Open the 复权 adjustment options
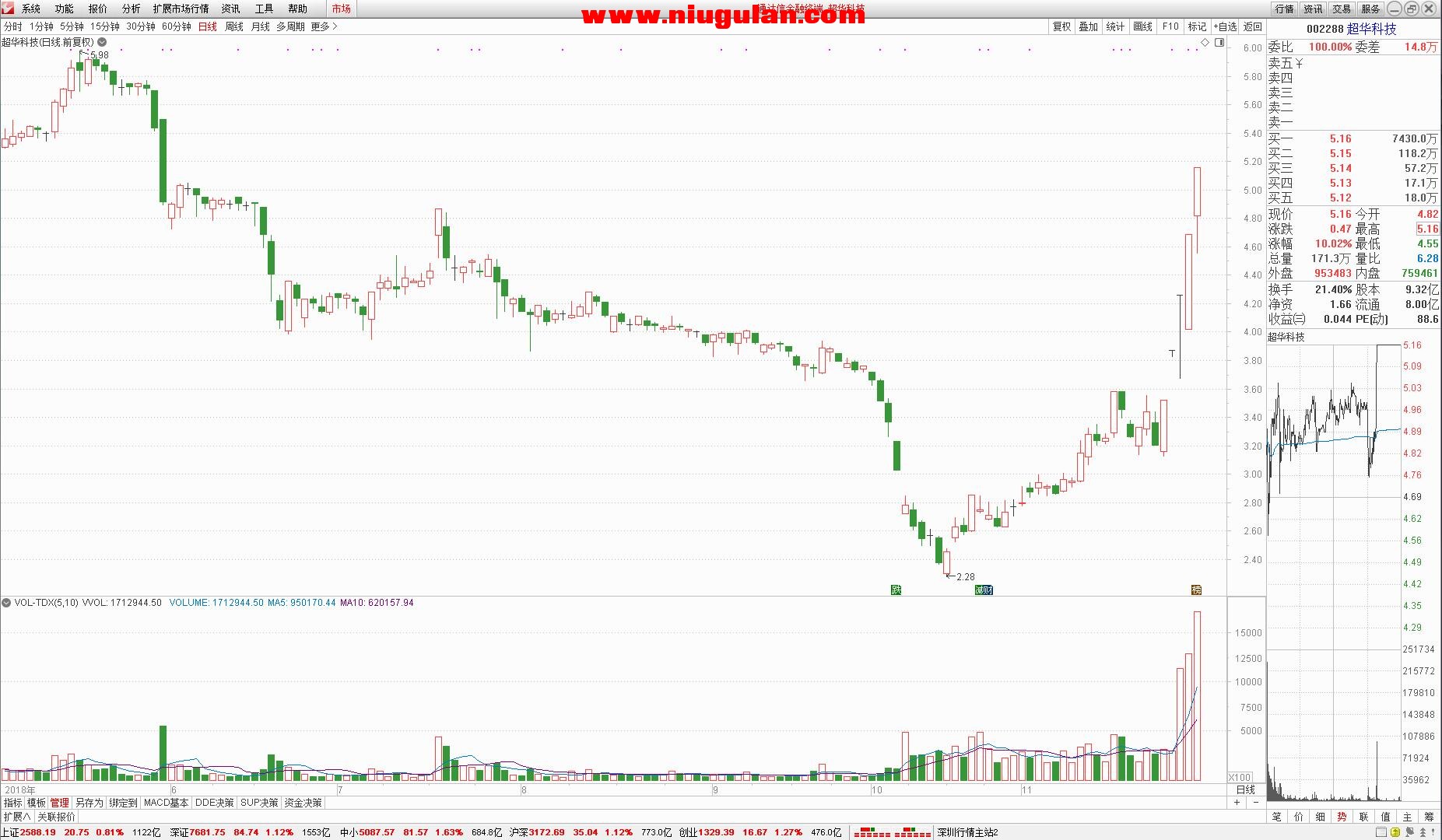The width and height of the screenshot is (1442, 840). pos(1061,26)
